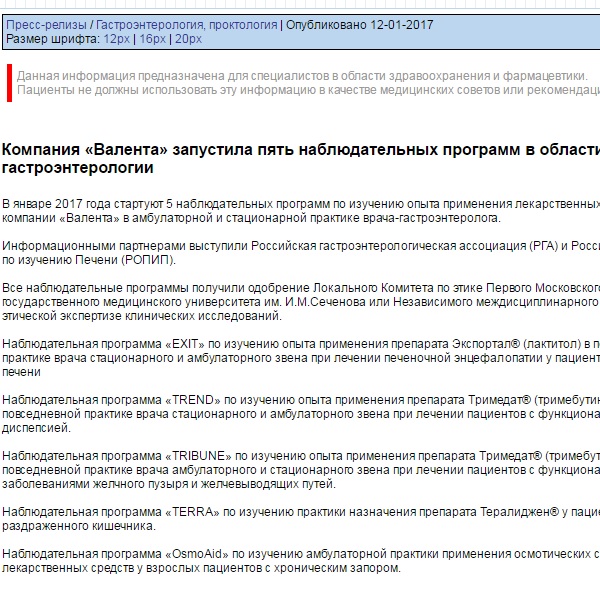
Task: Open the Пресс-релизы breadcrumb link
Action: (x=46, y=25)
